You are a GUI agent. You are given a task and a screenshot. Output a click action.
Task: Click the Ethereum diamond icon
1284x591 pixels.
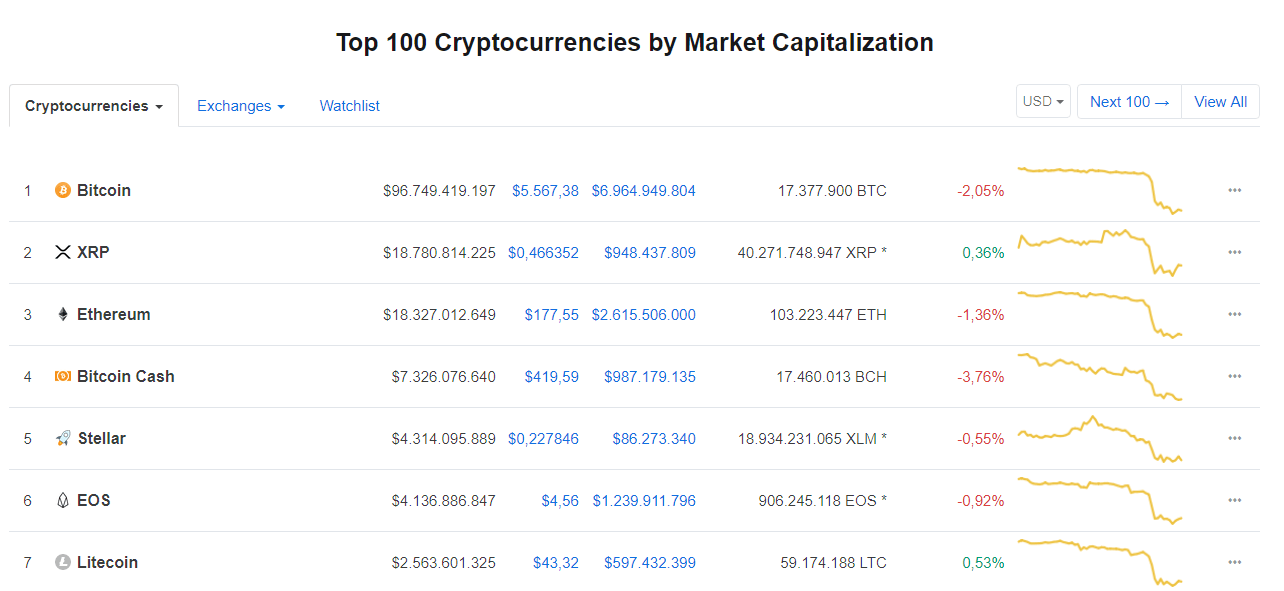coord(63,314)
